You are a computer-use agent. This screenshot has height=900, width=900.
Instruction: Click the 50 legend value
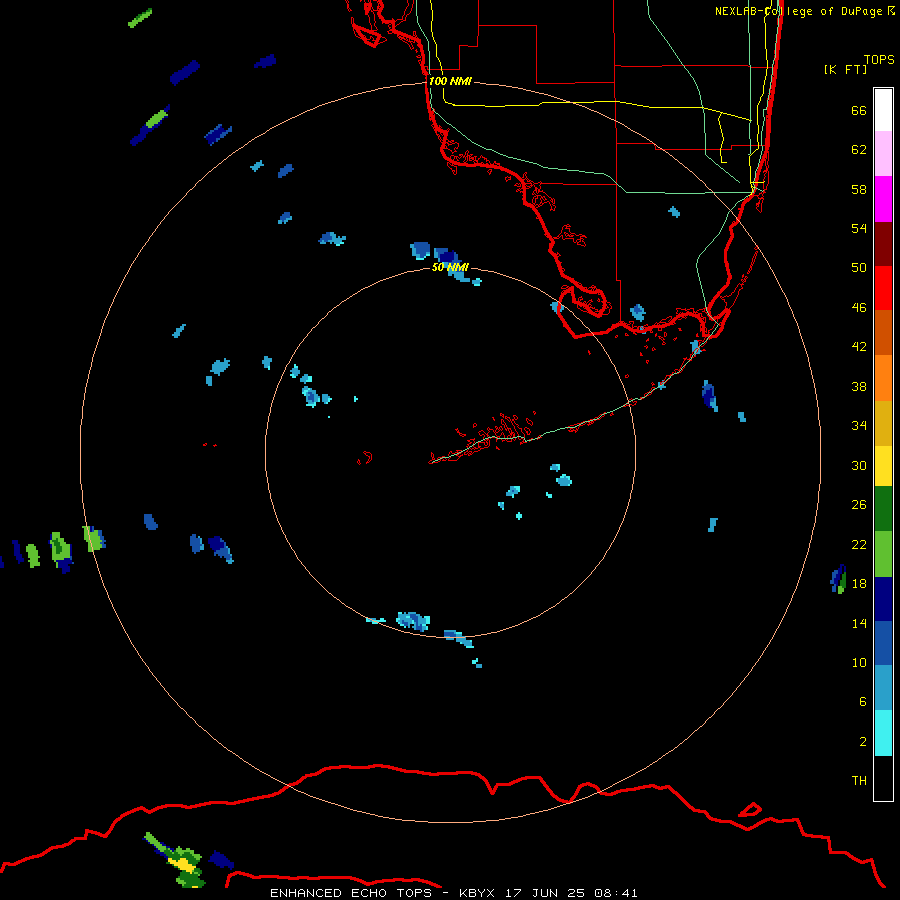[859, 267]
